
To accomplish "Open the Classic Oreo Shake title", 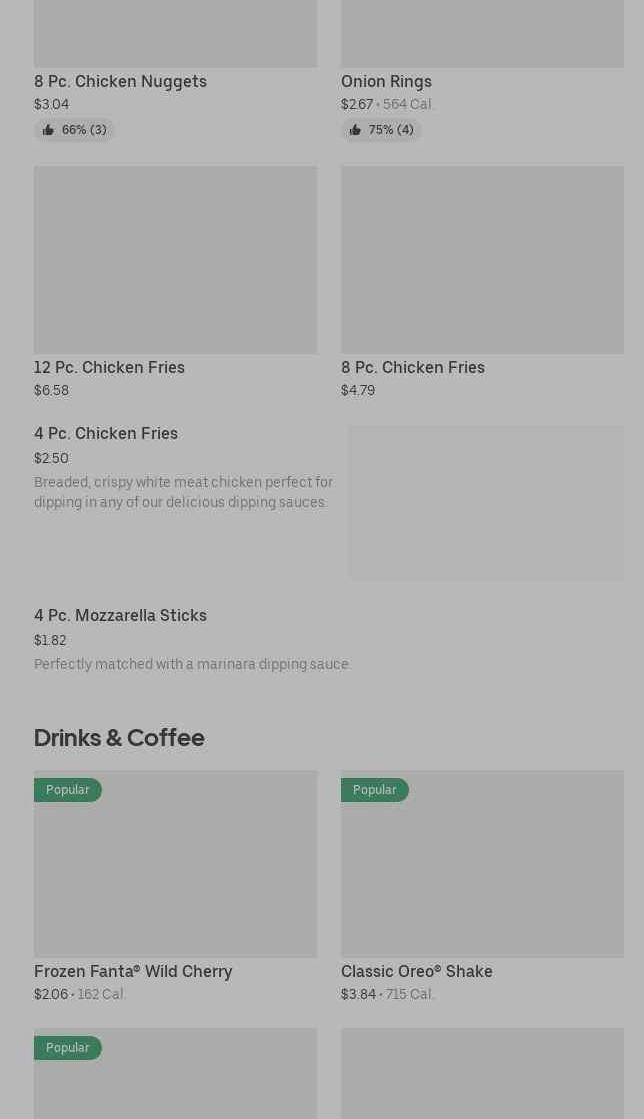I will (416, 971).
